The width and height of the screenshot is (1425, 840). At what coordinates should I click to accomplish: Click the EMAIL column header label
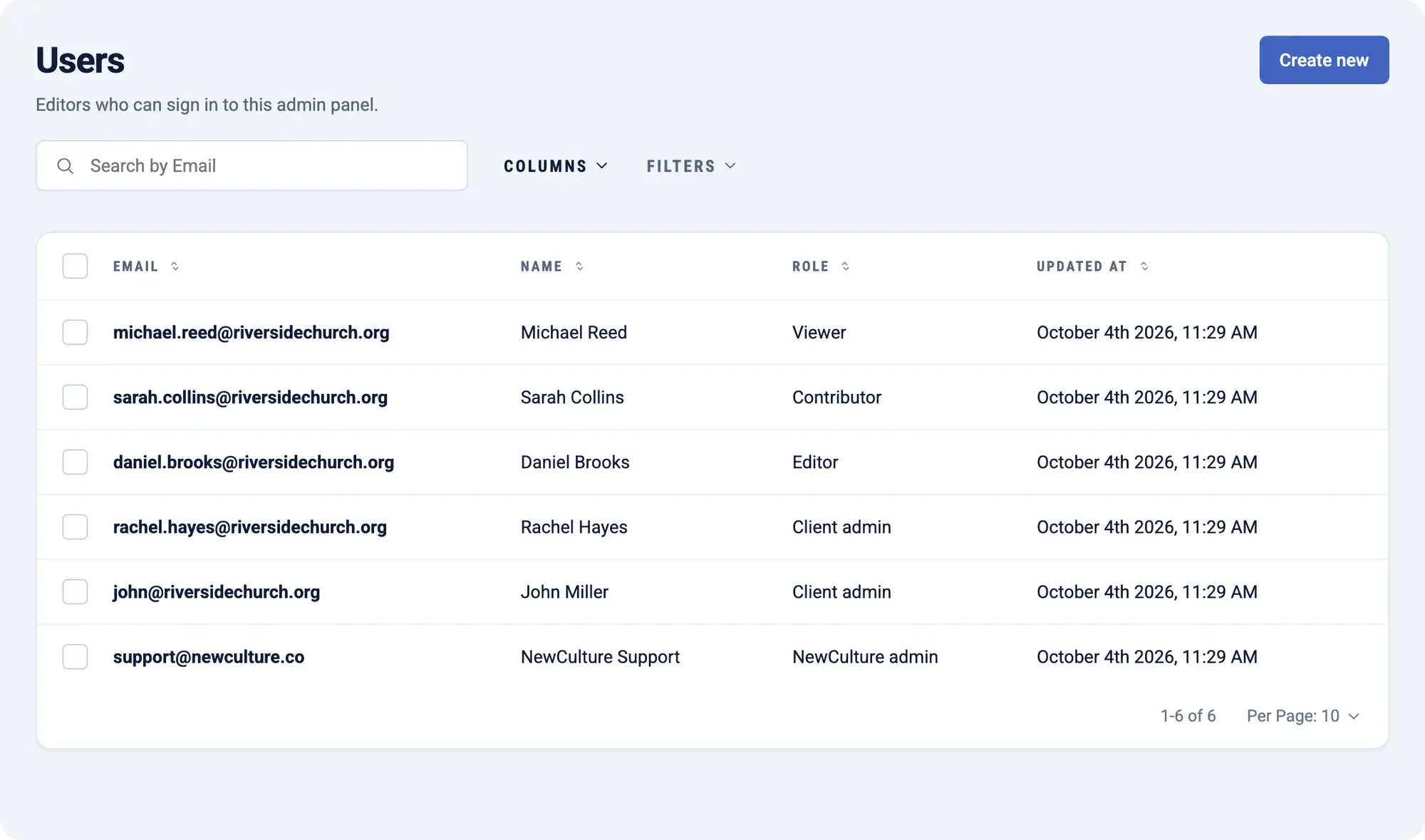pyautogui.click(x=135, y=266)
